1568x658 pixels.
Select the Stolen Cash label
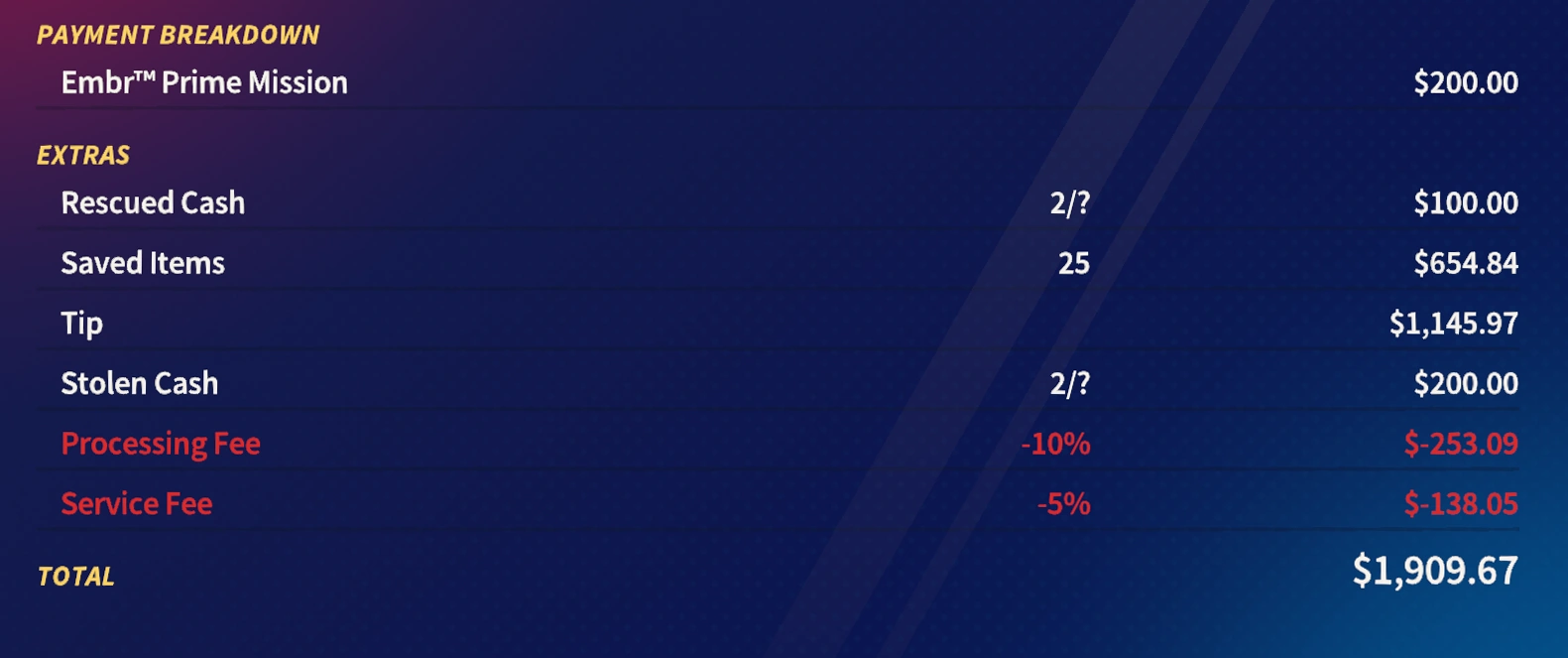pos(139,383)
